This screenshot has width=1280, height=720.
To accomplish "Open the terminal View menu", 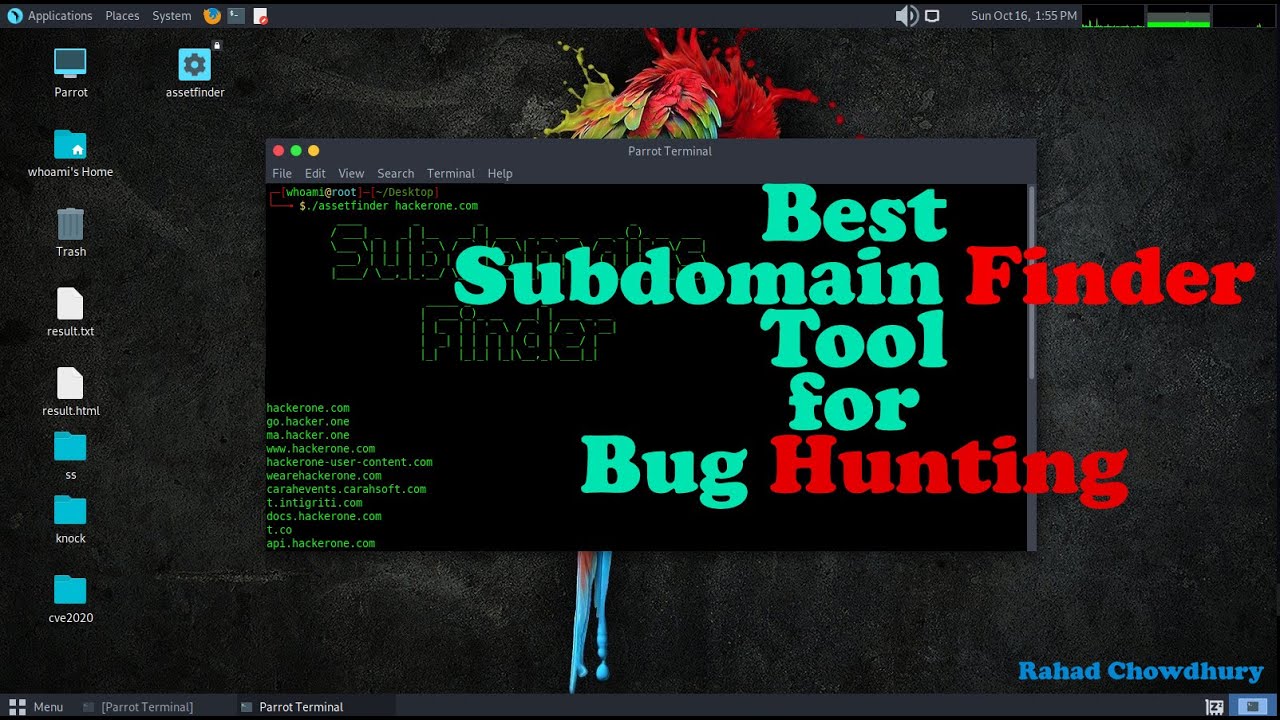I will pos(351,173).
